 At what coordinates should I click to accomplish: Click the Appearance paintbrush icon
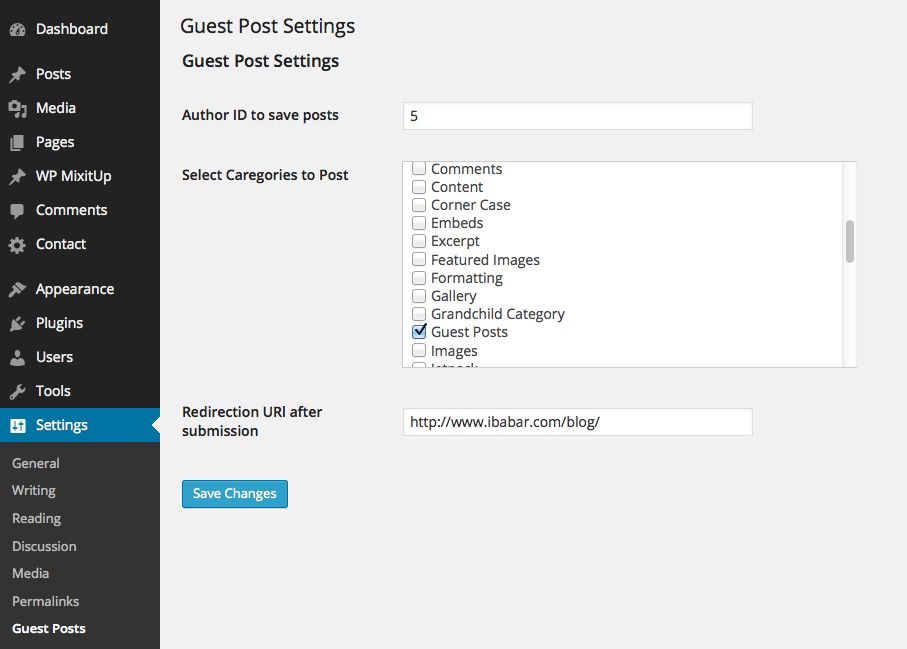(x=17, y=289)
